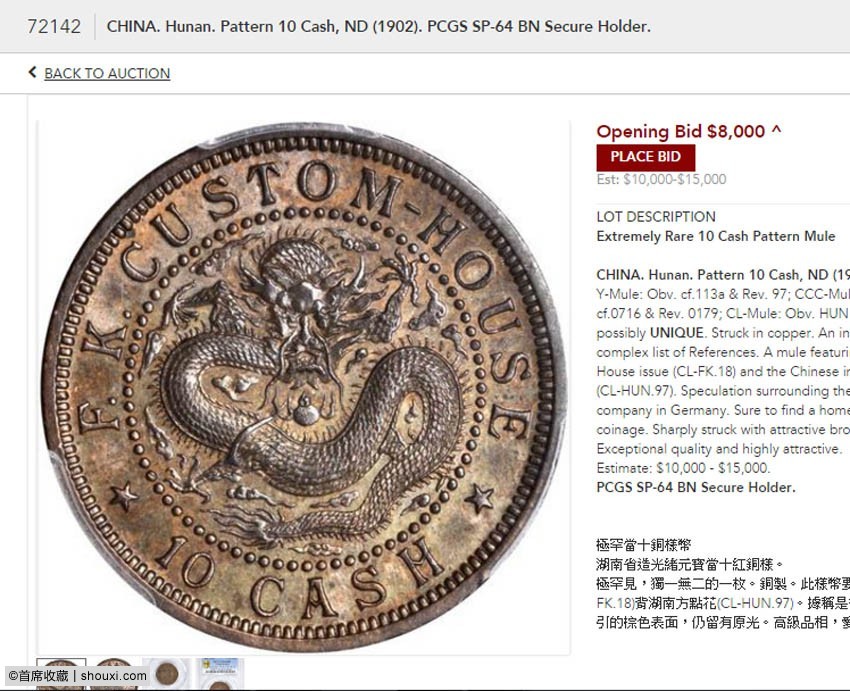Viewport: 850px width, 691px height.
Task: Click the lot title heading text
Action: pos(378,26)
